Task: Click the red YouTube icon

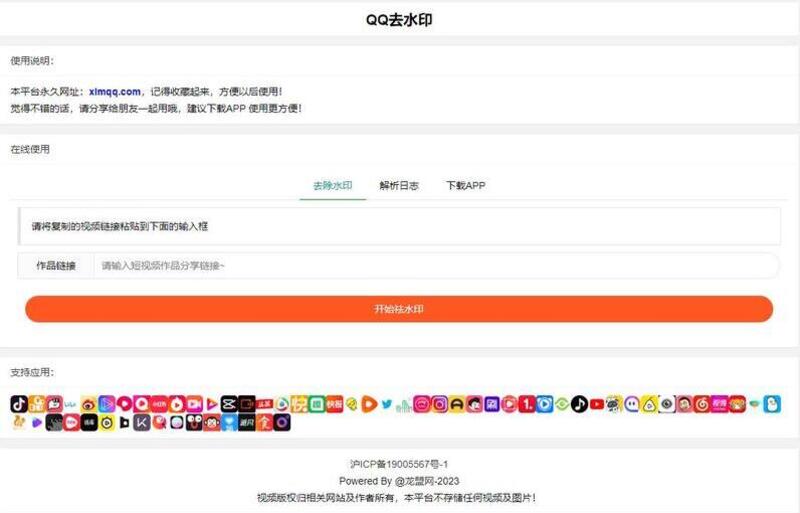Action: click(596, 404)
